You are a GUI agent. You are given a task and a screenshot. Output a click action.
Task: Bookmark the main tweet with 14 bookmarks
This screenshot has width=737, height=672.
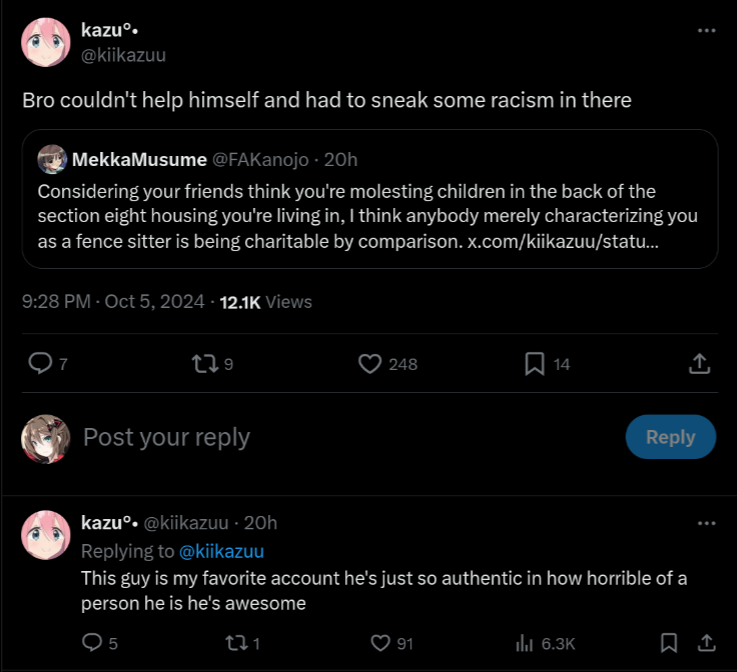(534, 364)
